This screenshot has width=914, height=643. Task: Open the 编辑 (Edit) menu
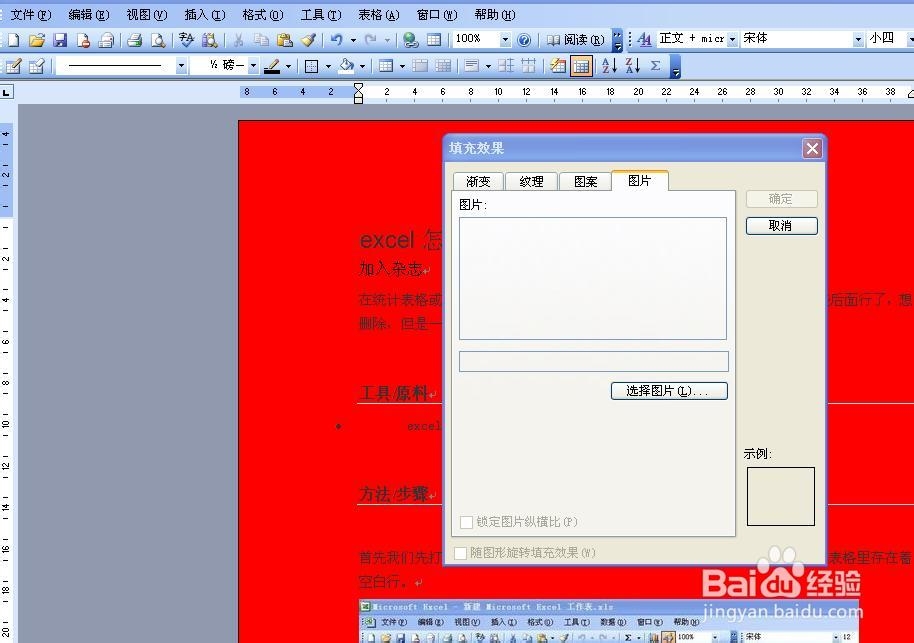pyautogui.click(x=89, y=15)
